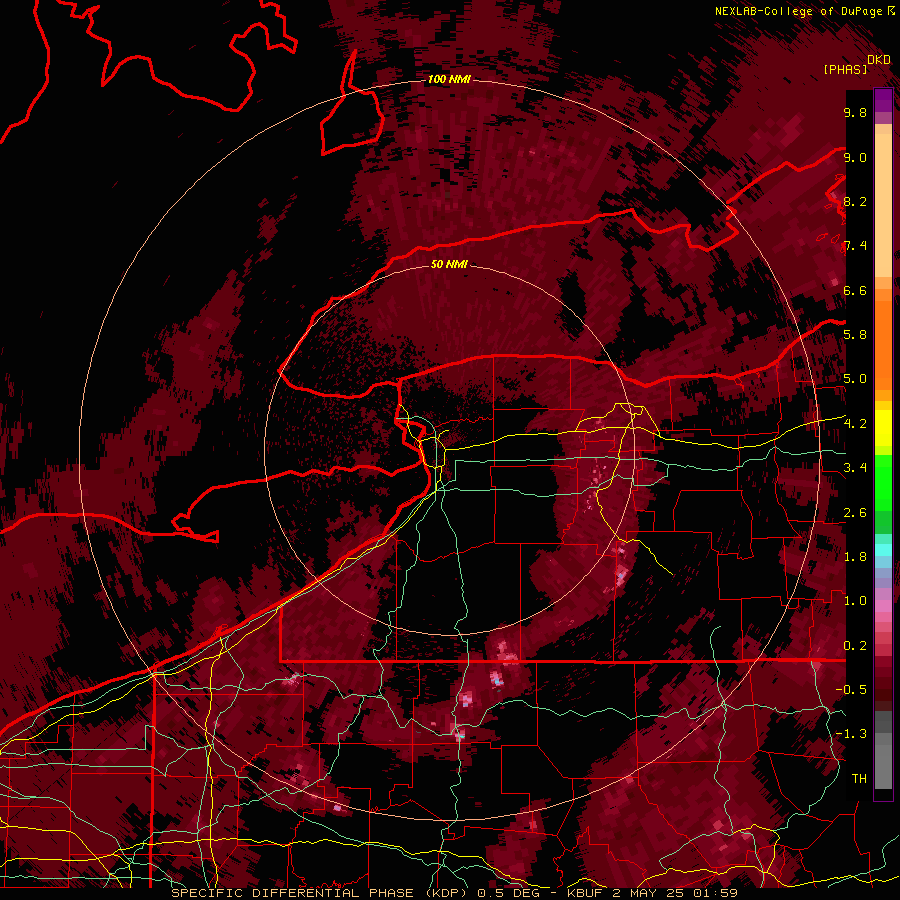Click the 3.4 value on the scale
Image resolution: width=900 pixels, height=900 pixels.
(855, 468)
